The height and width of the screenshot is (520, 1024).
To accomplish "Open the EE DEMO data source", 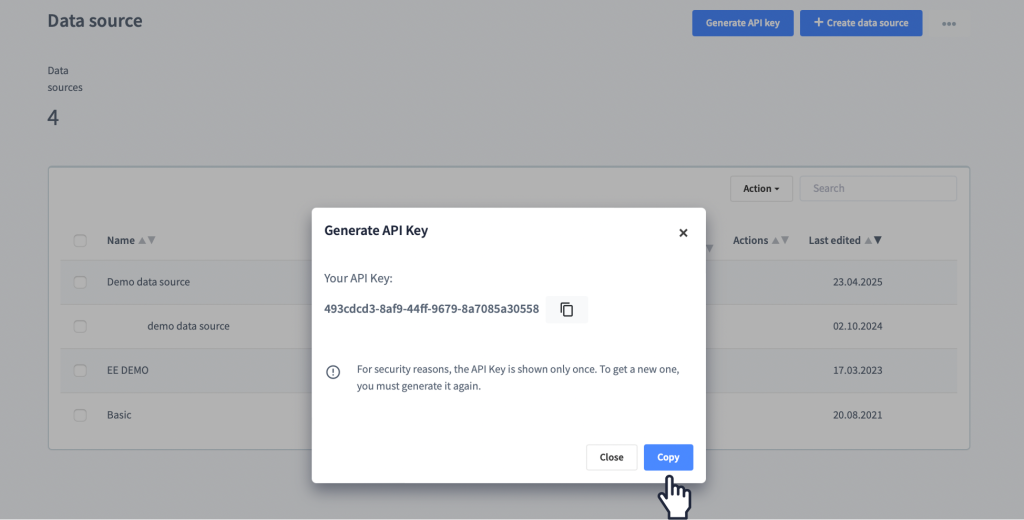I will coord(128,370).
